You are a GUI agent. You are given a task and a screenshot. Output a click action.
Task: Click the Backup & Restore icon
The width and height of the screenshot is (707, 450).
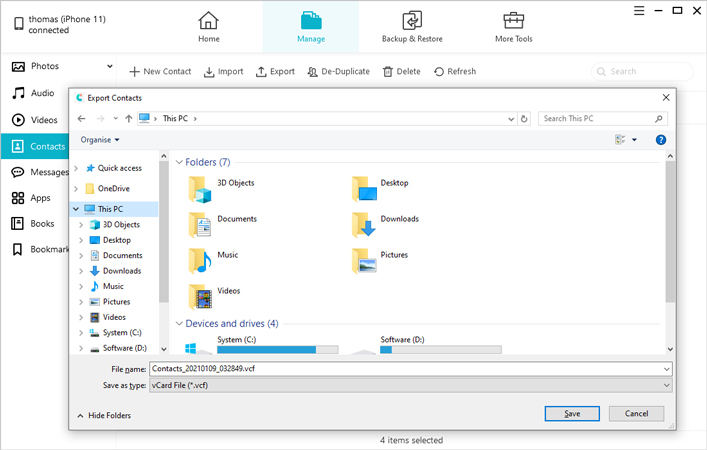pos(411,21)
